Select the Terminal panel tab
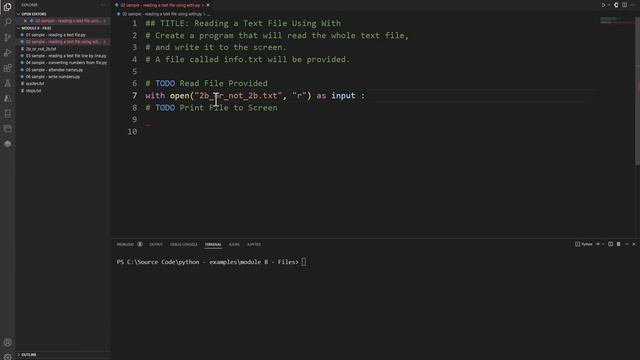 pyautogui.click(x=213, y=244)
